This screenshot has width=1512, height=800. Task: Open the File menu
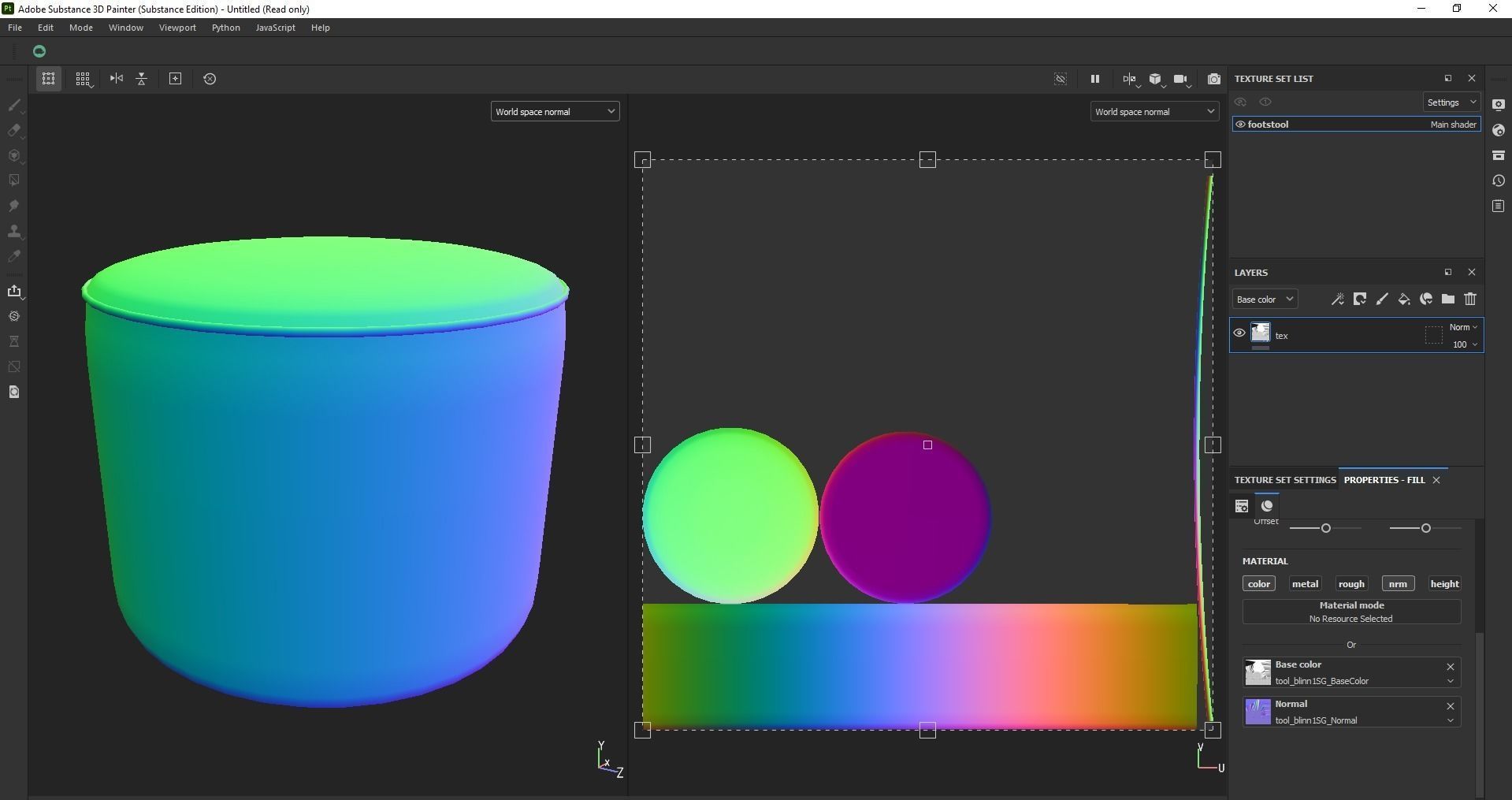tap(15, 28)
